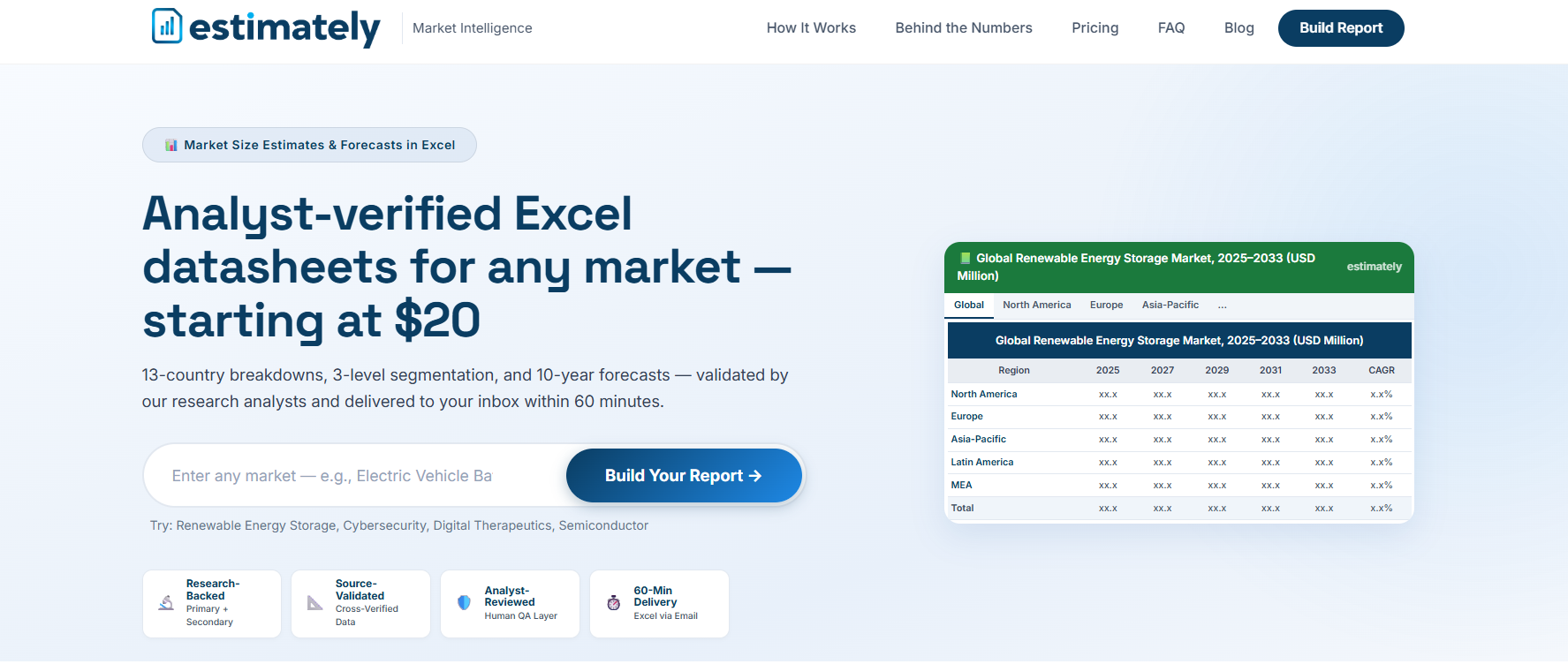
Task: Click the 2025 column header
Action: (x=1108, y=371)
